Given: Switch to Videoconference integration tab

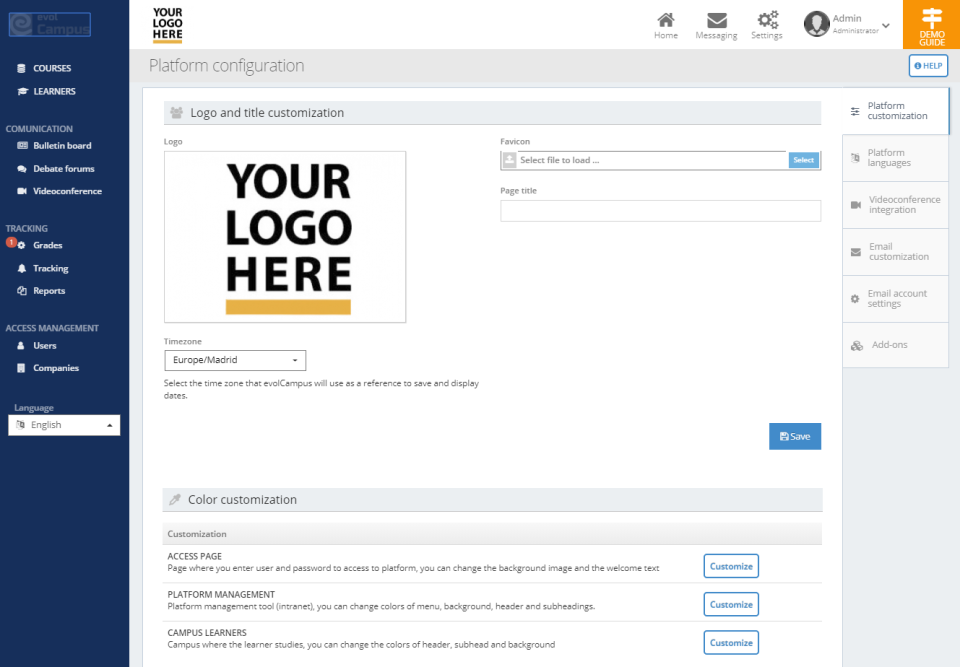Looking at the screenshot, I should pyautogui.click(x=895, y=205).
